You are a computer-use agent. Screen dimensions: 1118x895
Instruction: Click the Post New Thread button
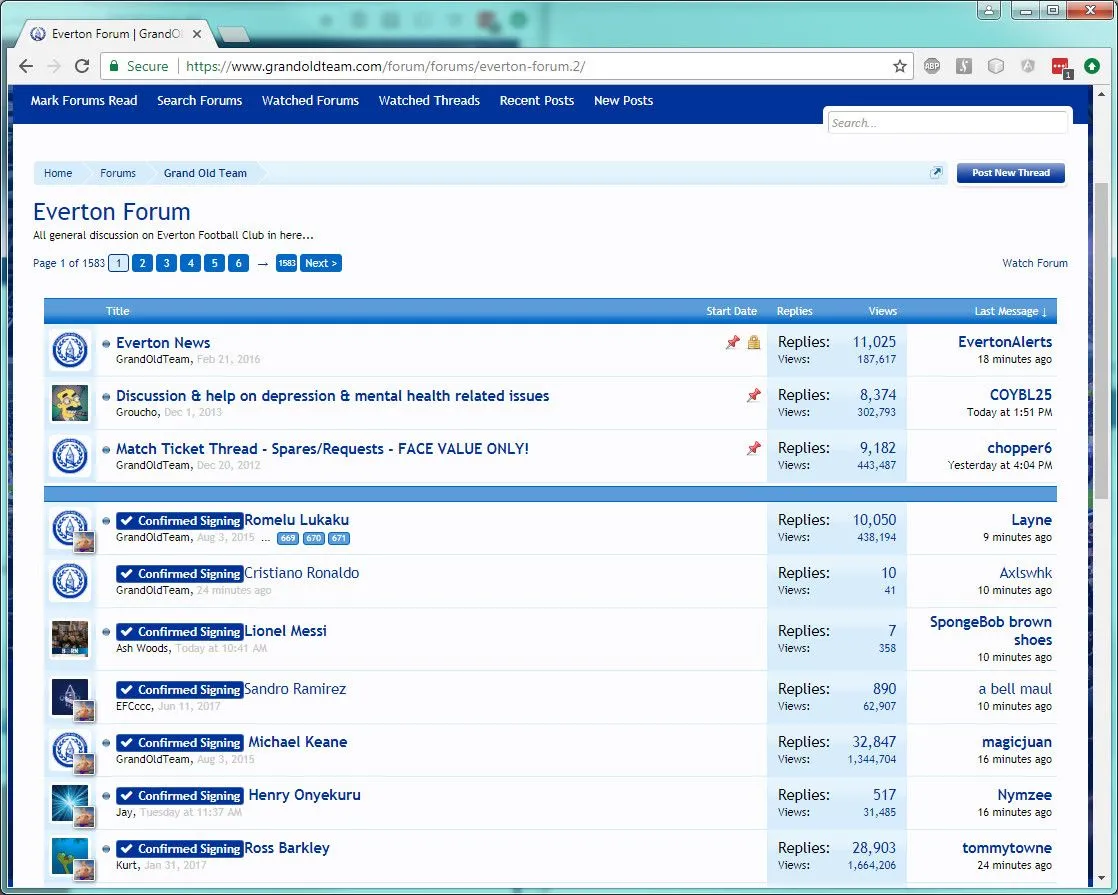pos(1010,173)
